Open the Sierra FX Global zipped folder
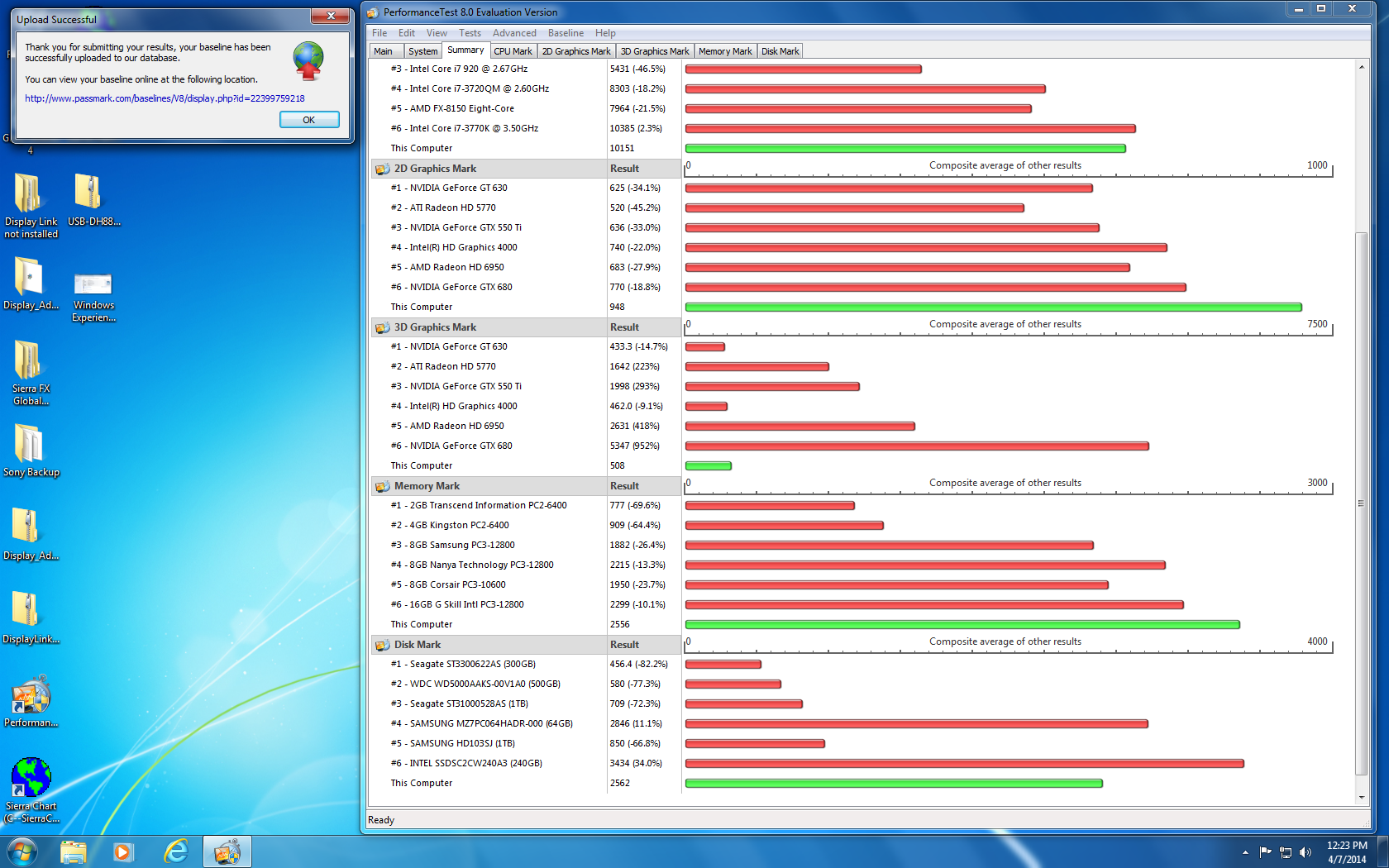 point(31,372)
